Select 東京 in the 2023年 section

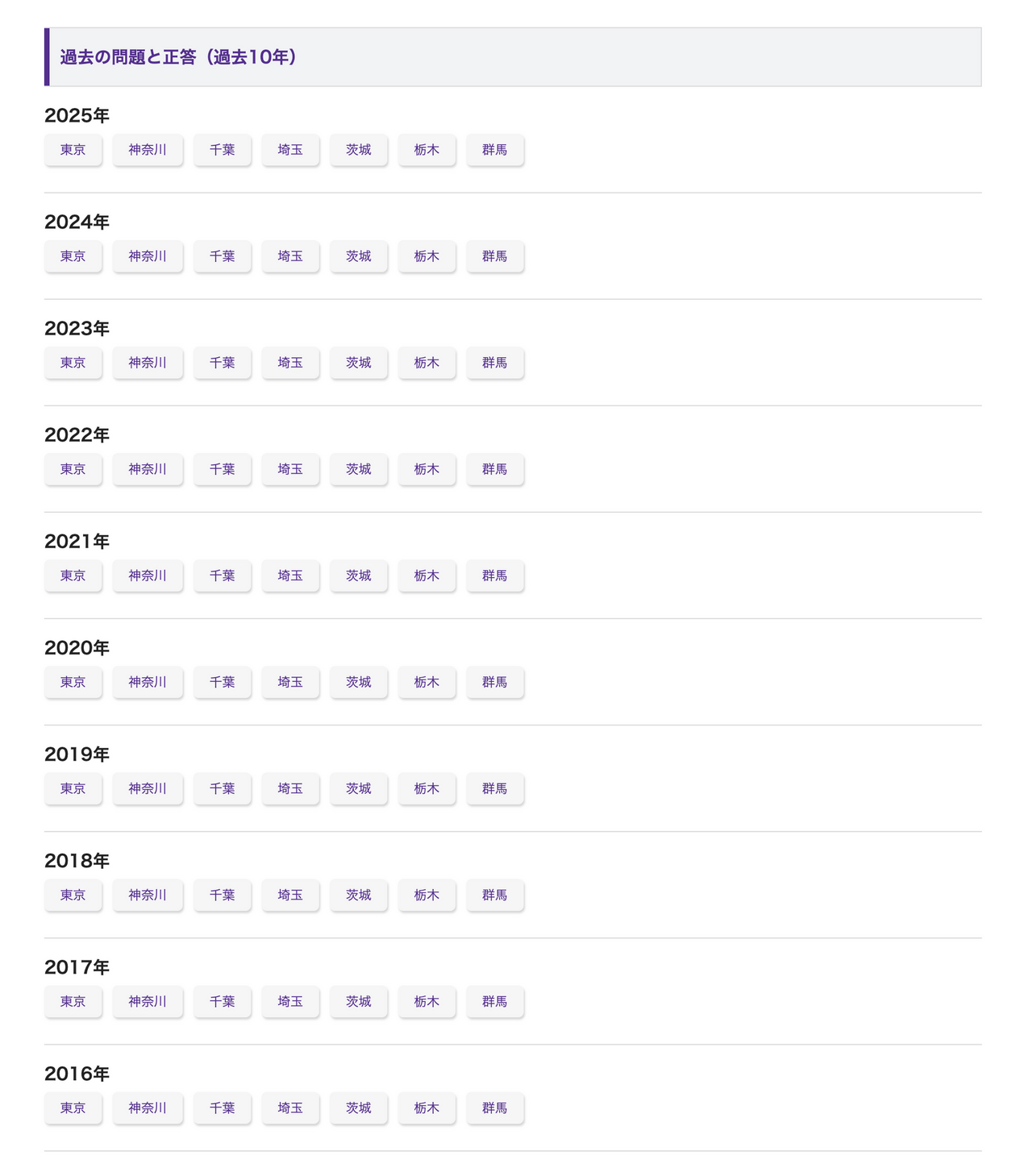[x=73, y=363]
